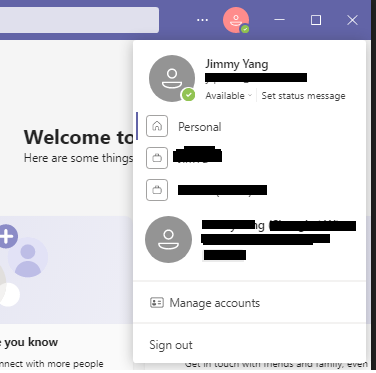Click the home icon beside Personal

coord(157,126)
